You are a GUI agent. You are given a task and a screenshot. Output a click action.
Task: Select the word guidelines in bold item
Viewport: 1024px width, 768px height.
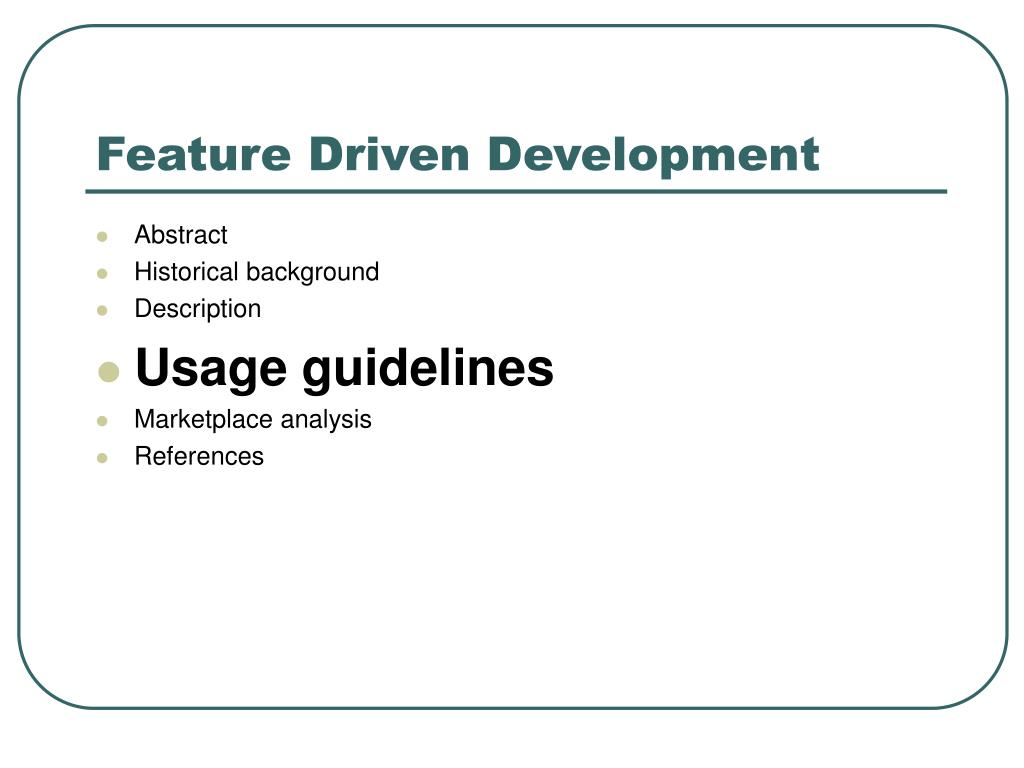coord(428,368)
